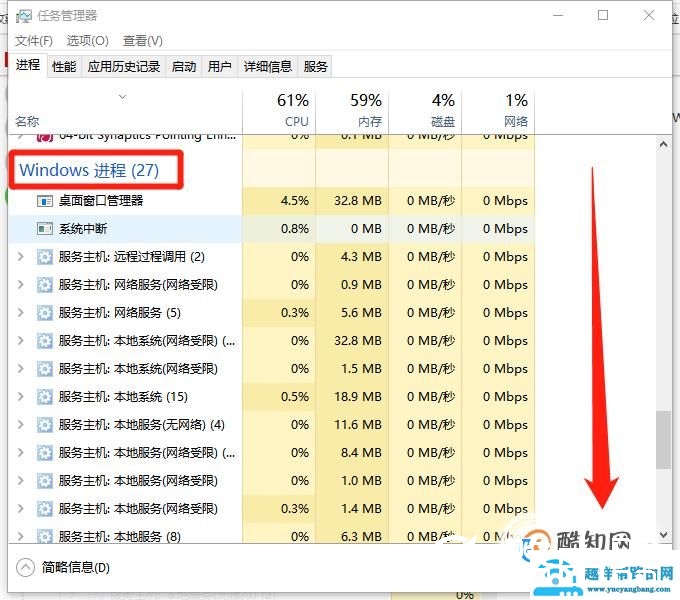Screen dimensions: 680x600
Task: Click the 4.5% CPU value
Action: pyautogui.click(x=294, y=201)
